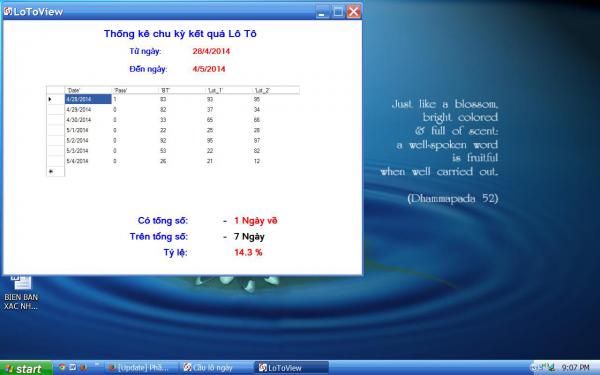
Task: Click the show desktop quick launch icon
Action: click(72, 367)
